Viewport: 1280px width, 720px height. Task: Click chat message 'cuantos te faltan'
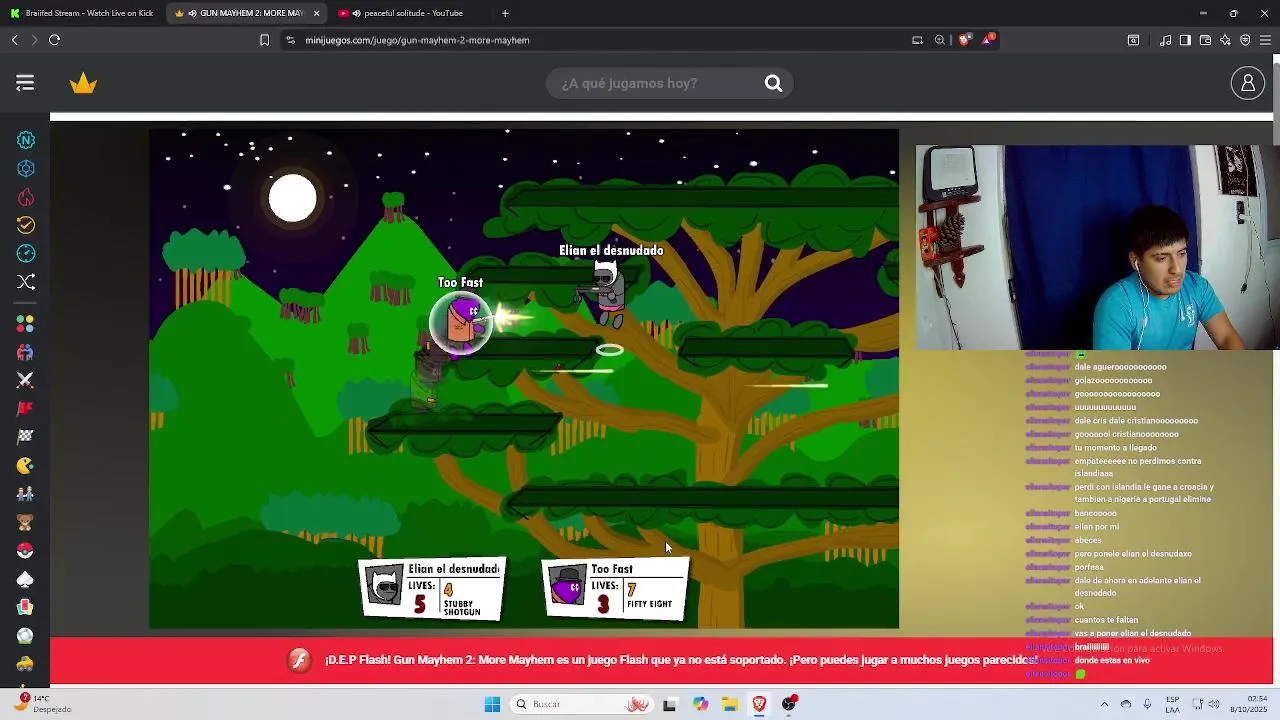(x=1106, y=620)
